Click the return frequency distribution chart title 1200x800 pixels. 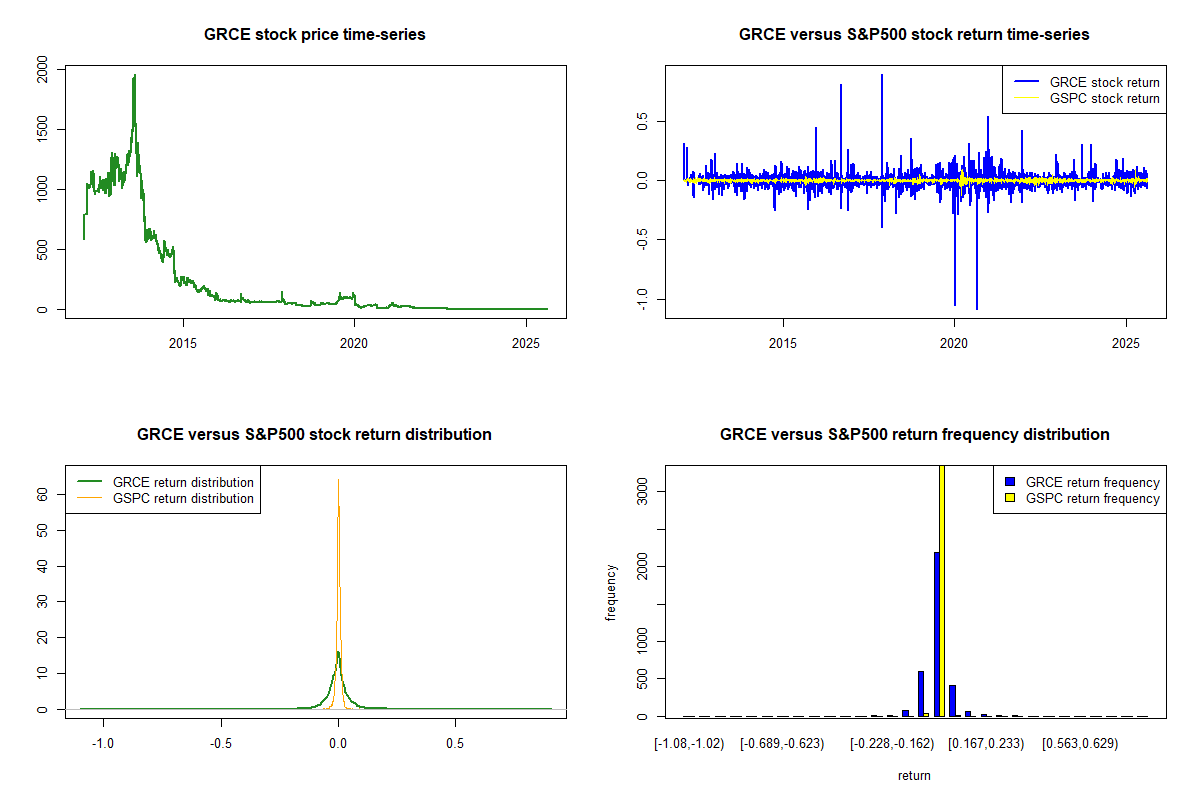pos(914,435)
